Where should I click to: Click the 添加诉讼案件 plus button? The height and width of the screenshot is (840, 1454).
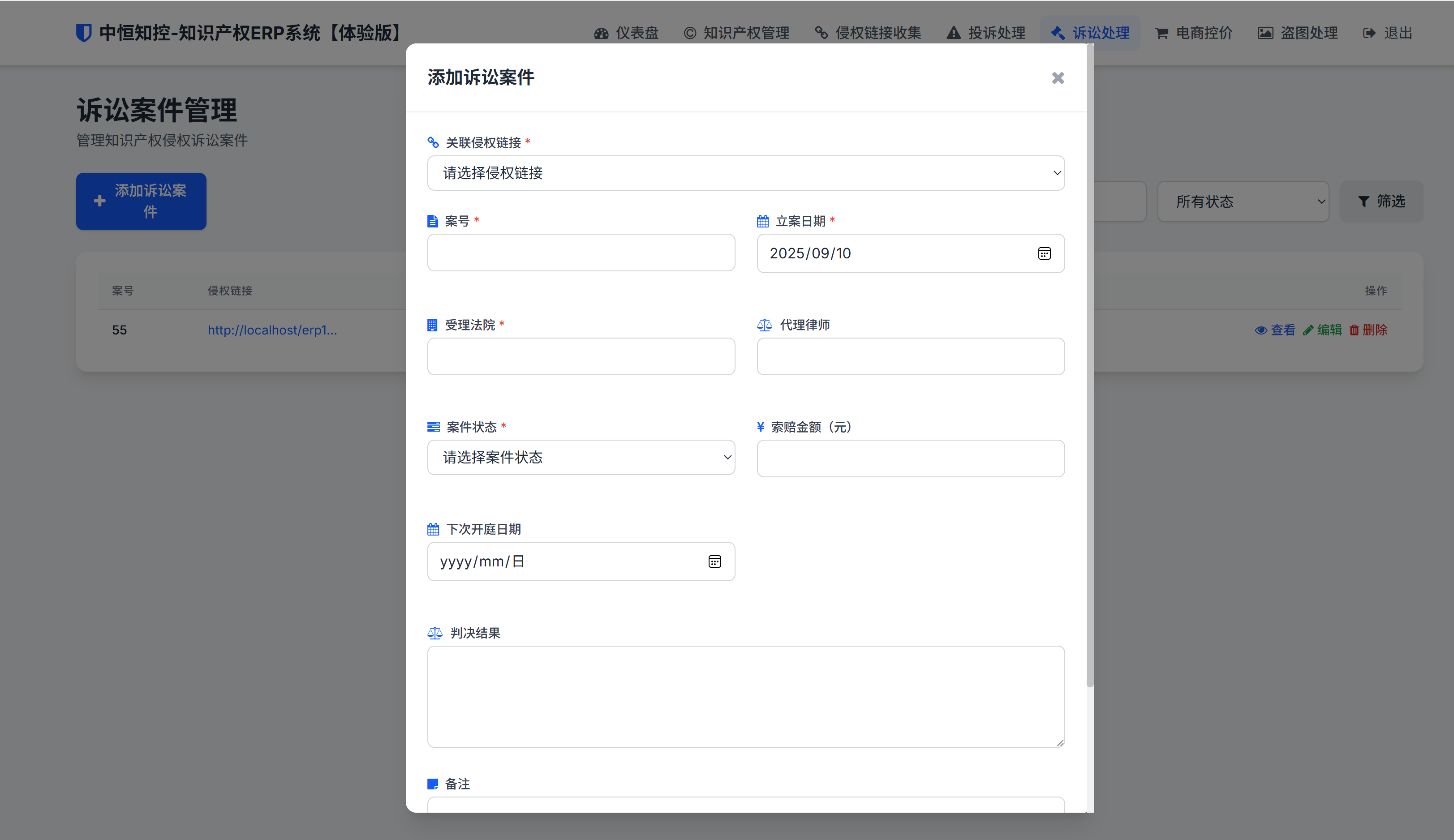pos(141,201)
